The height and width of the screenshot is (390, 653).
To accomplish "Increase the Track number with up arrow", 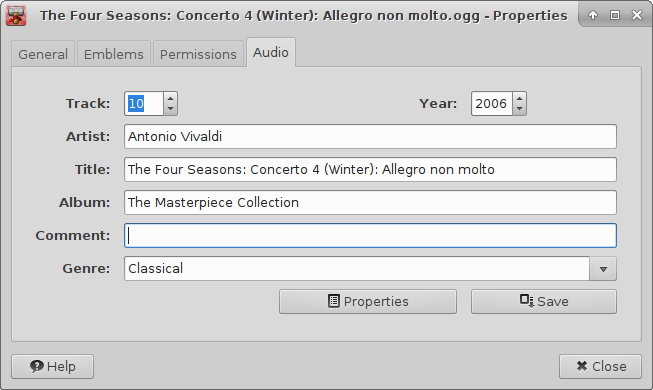I will tap(170, 98).
